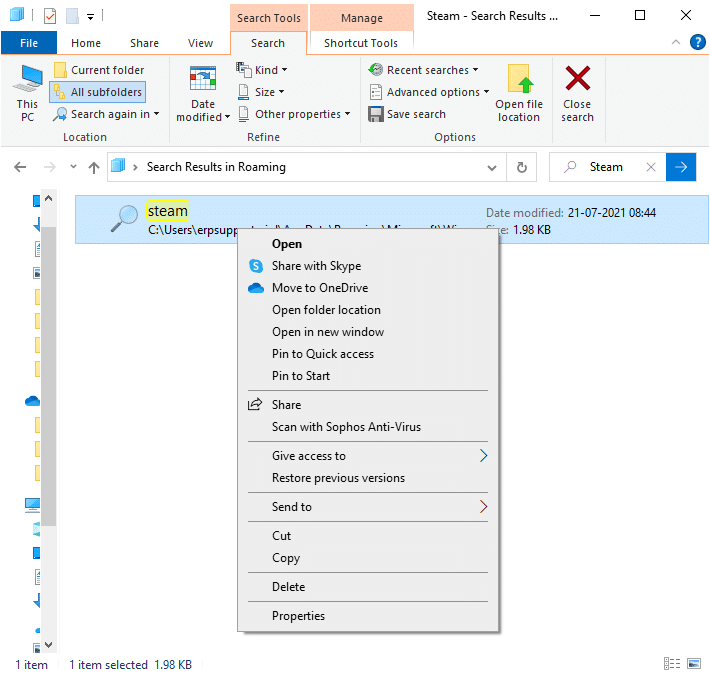Image resolution: width=710 pixels, height=677 pixels.
Task: Click the Close search red X icon
Action: pos(577,79)
